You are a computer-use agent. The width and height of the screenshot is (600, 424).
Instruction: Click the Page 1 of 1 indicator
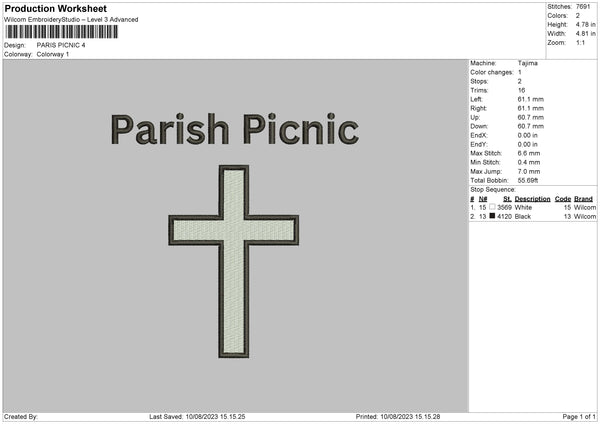click(x=579, y=417)
